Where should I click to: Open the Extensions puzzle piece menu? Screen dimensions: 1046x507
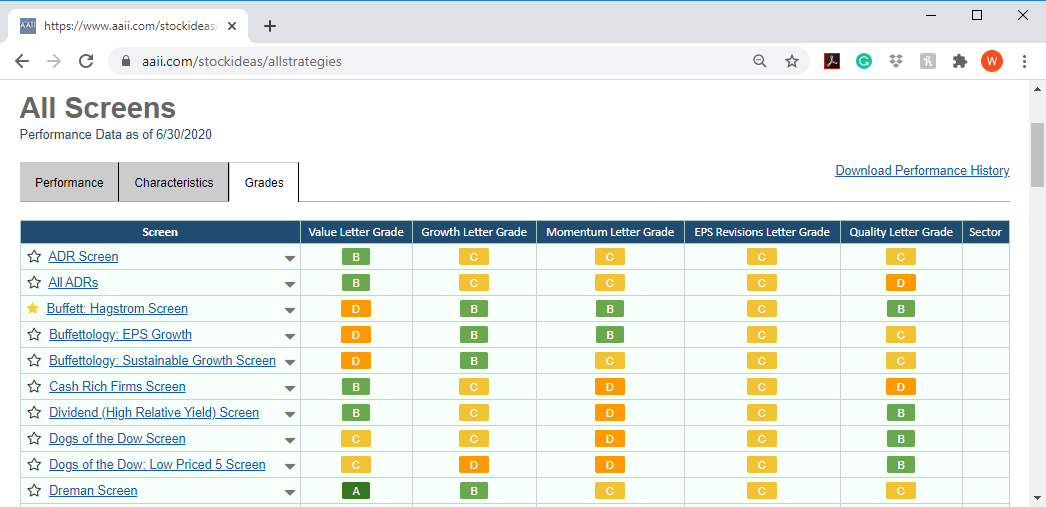click(960, 61)
